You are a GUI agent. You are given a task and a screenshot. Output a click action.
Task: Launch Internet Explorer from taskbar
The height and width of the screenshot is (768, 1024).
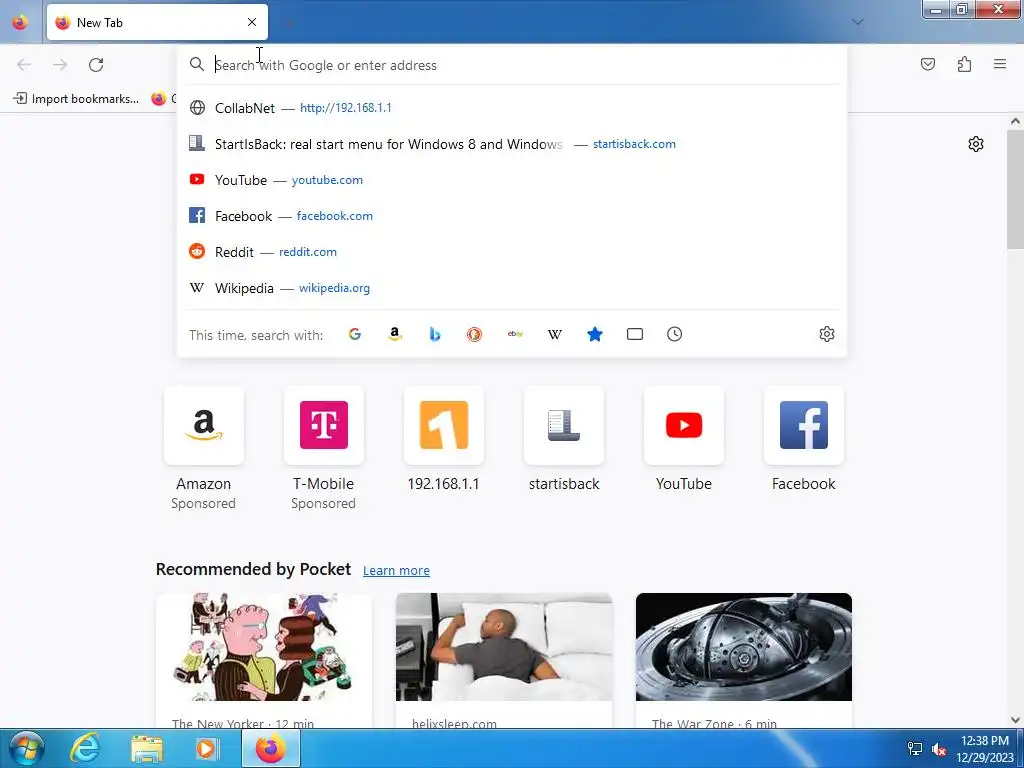85,748
